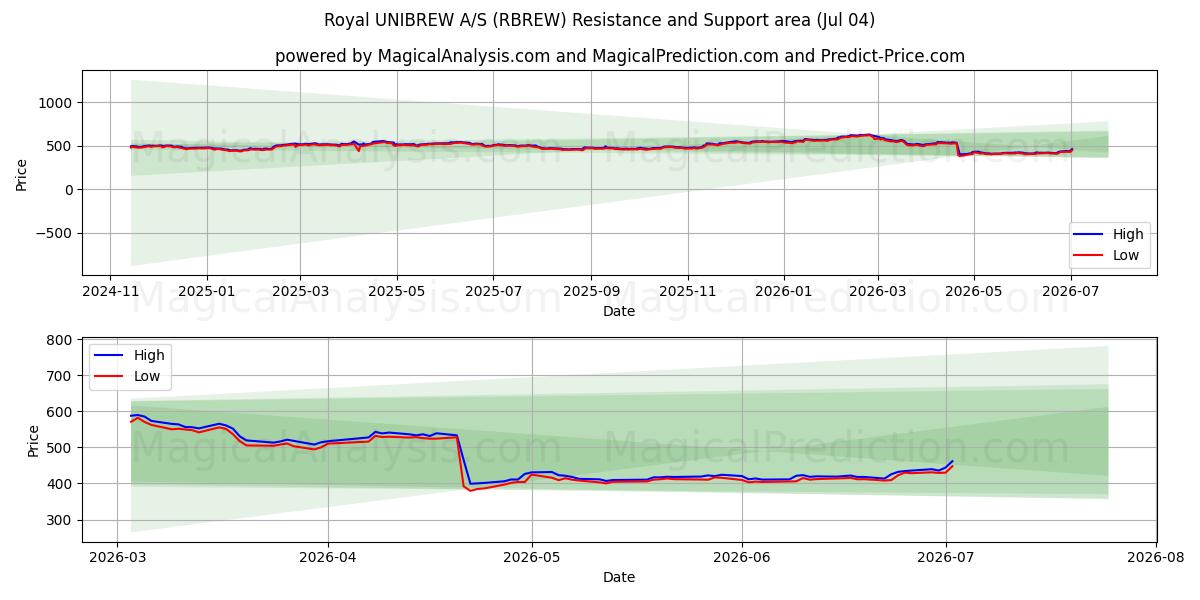Click the top chart 'Date' axis label
The height and width of the screenshot is (600, 1200).
click(x=619, y=311)
